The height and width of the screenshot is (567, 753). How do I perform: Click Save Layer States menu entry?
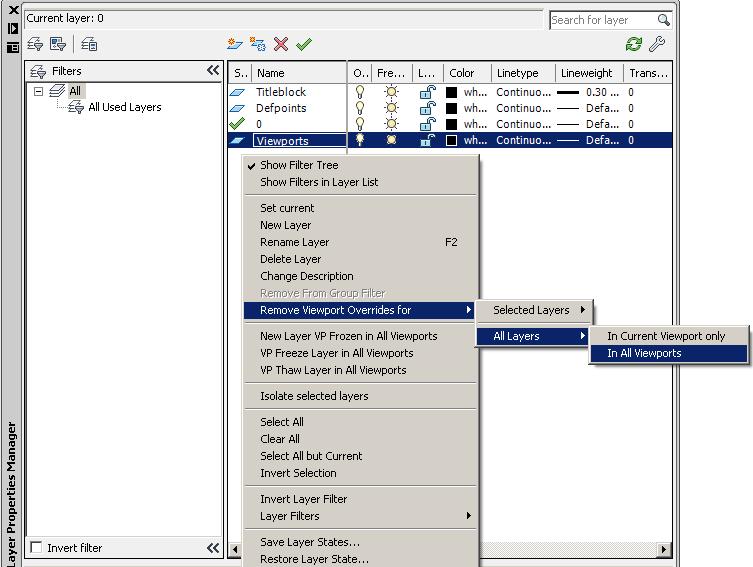click(360, 542)
